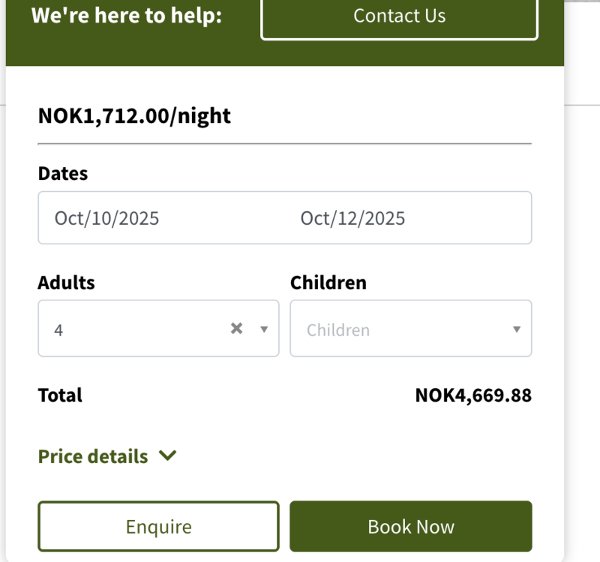Click the NOK1,712.00/night rate text
Viewport: 600px width, 562px height.
tap(134, 116)
